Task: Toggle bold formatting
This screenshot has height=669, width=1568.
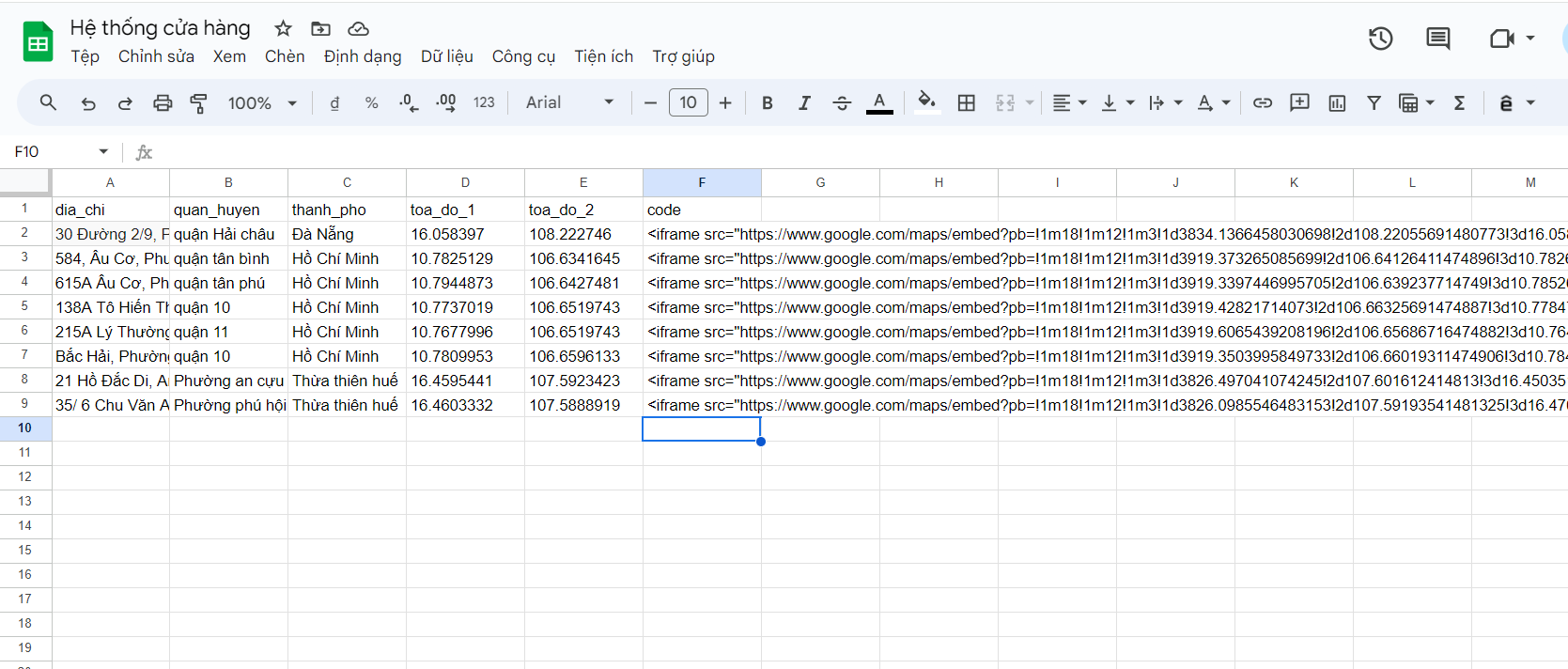Action: 768,102
